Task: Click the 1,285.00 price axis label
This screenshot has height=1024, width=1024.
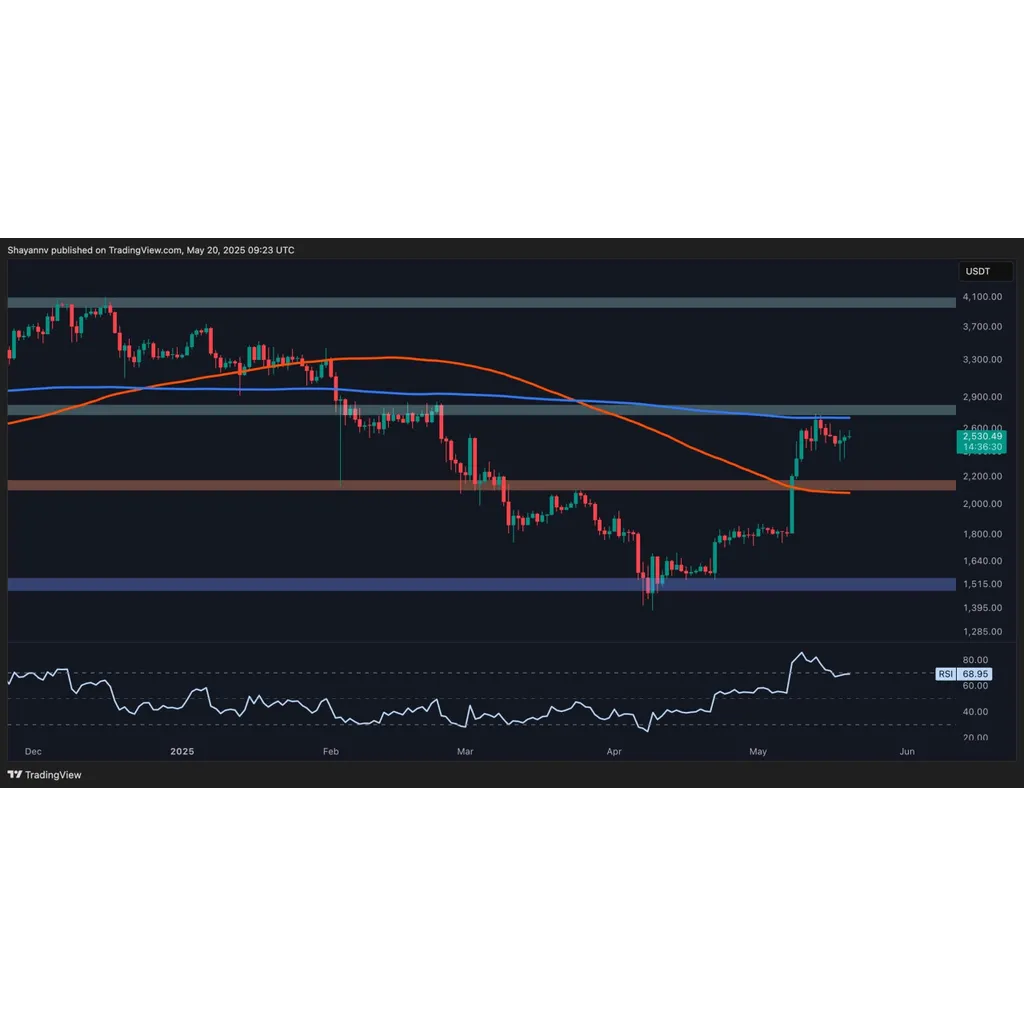Action: click(982, 632)
